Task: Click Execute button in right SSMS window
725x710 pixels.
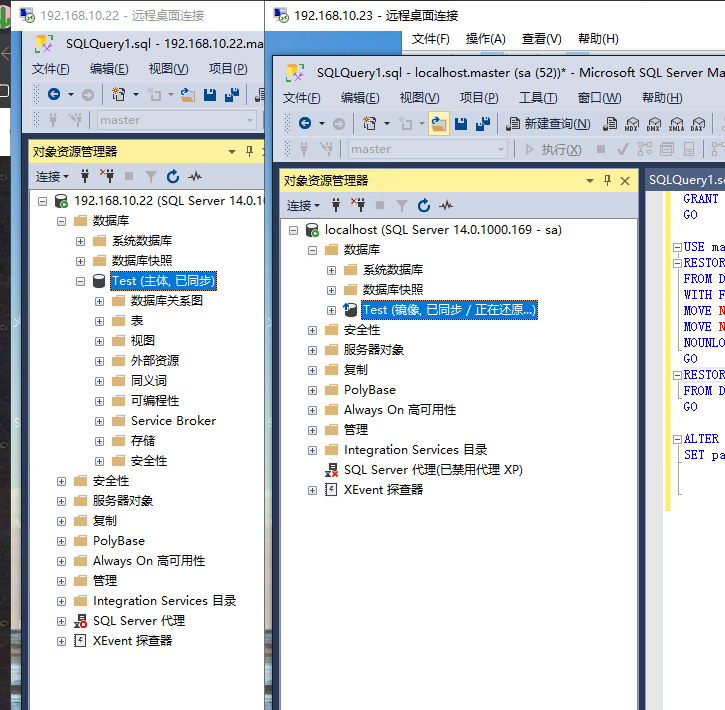Action: 553,149
